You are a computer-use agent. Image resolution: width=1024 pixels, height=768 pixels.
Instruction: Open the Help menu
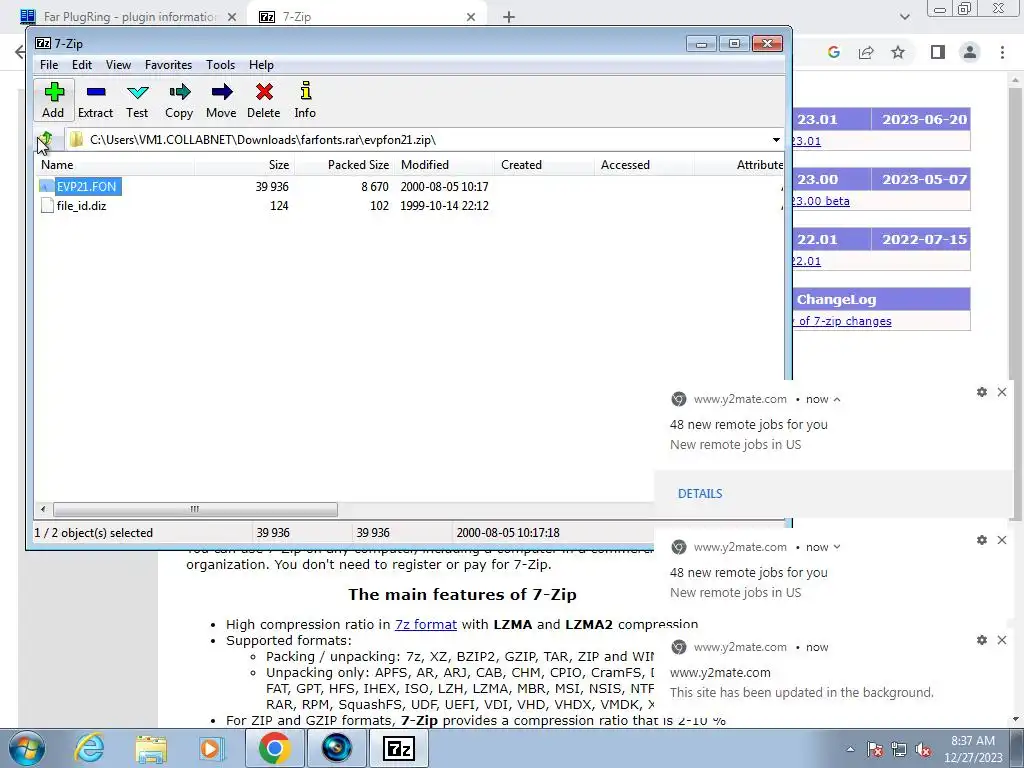pos(261,65)
